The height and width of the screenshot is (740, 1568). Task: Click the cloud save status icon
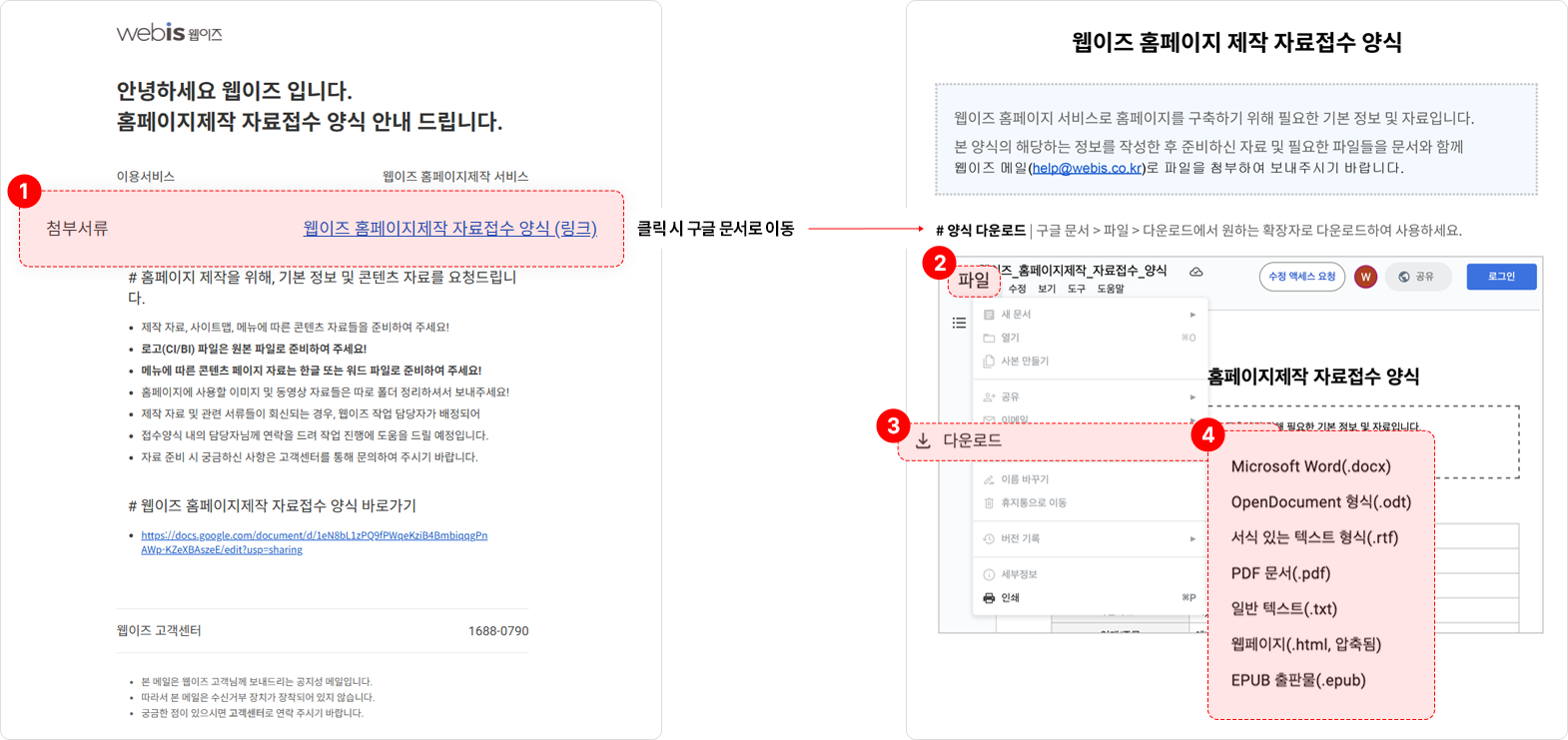tap(1195, 272)
